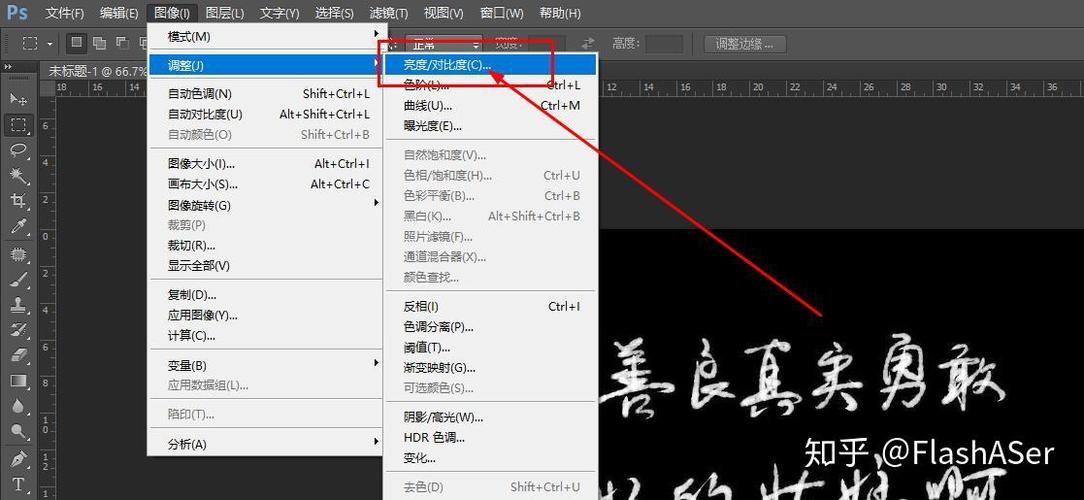Select the Brush tool

[x=19, y=279]
